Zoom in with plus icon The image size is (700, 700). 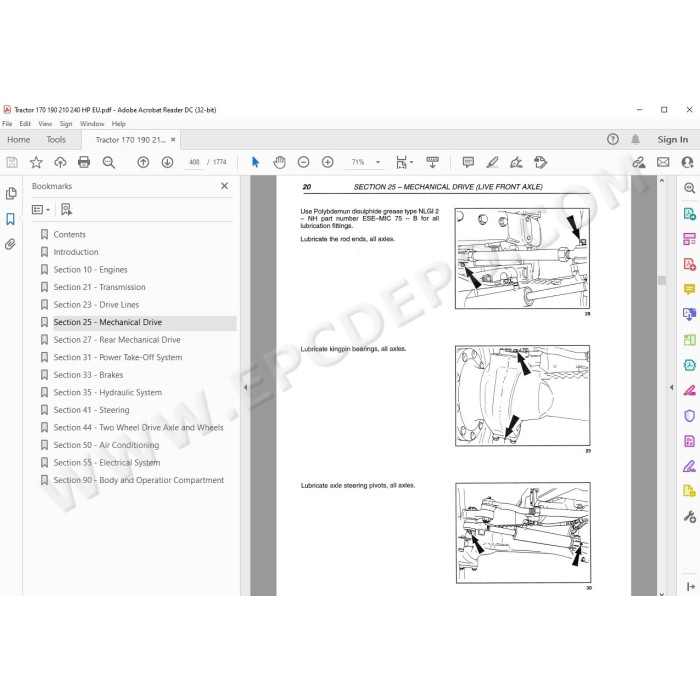(x=328, y=162)
